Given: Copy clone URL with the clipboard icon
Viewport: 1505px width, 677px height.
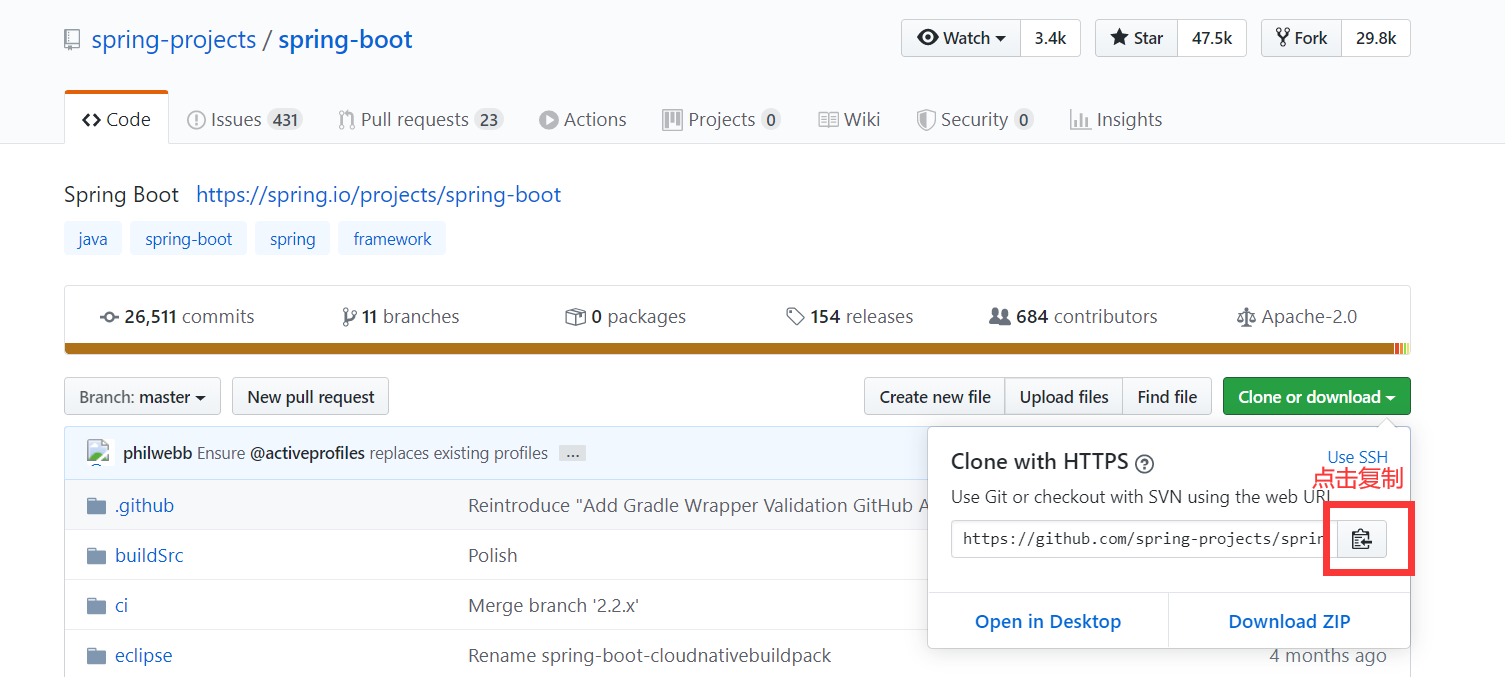Looking at the screenshot, I should coord(1362,539).
